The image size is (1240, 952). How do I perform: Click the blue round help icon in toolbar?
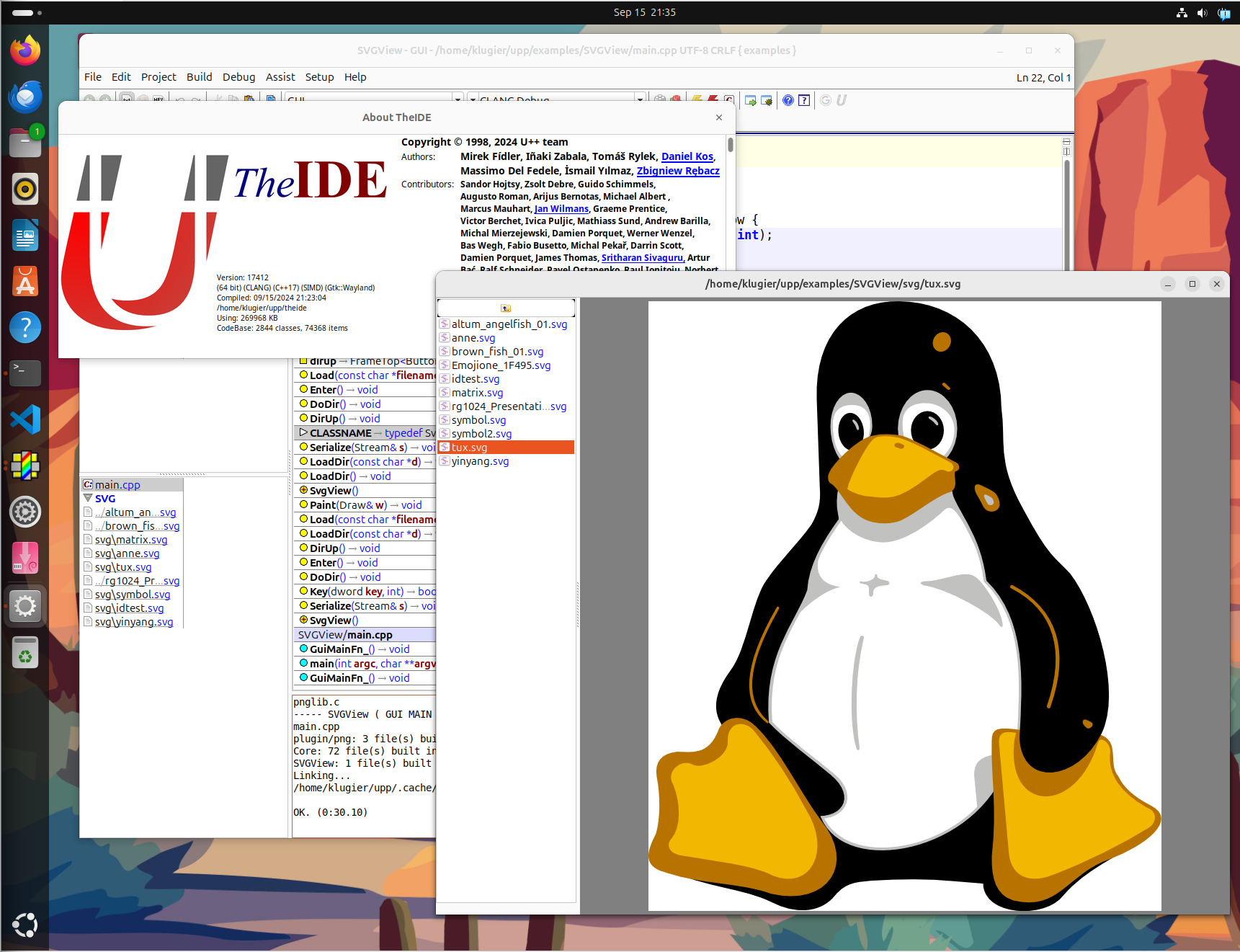[788, 101]
